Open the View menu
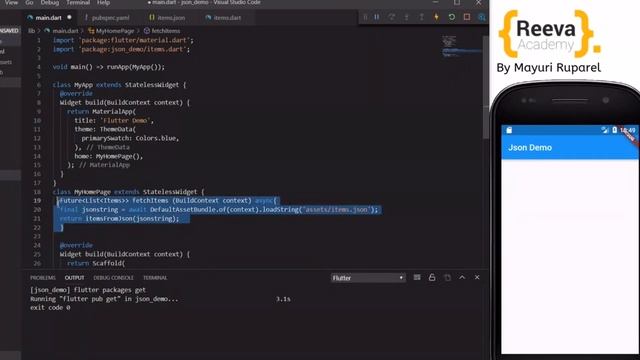 [11, 3]
